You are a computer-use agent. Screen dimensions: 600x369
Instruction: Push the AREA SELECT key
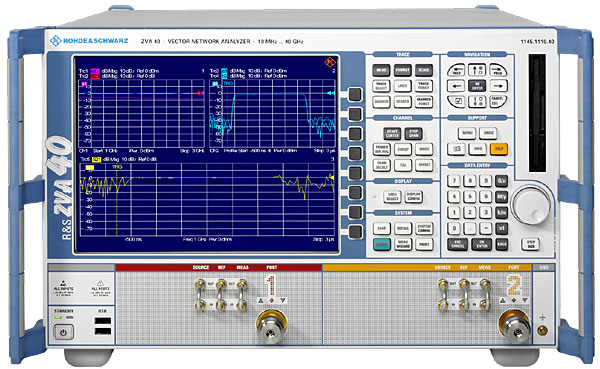pos(392,197)
